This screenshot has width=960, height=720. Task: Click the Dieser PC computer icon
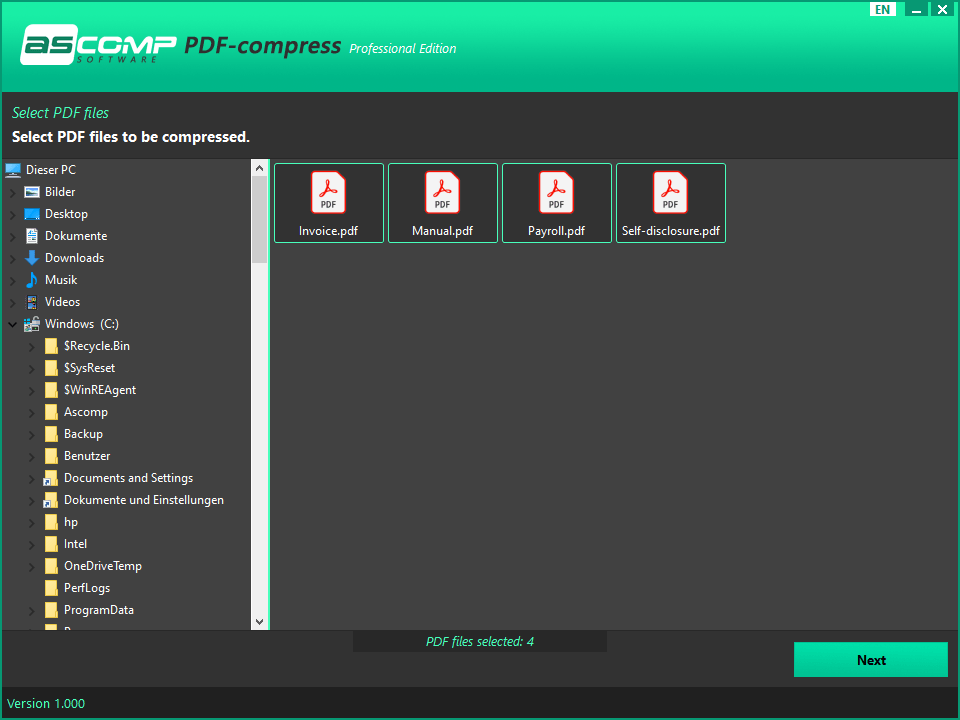13,170
